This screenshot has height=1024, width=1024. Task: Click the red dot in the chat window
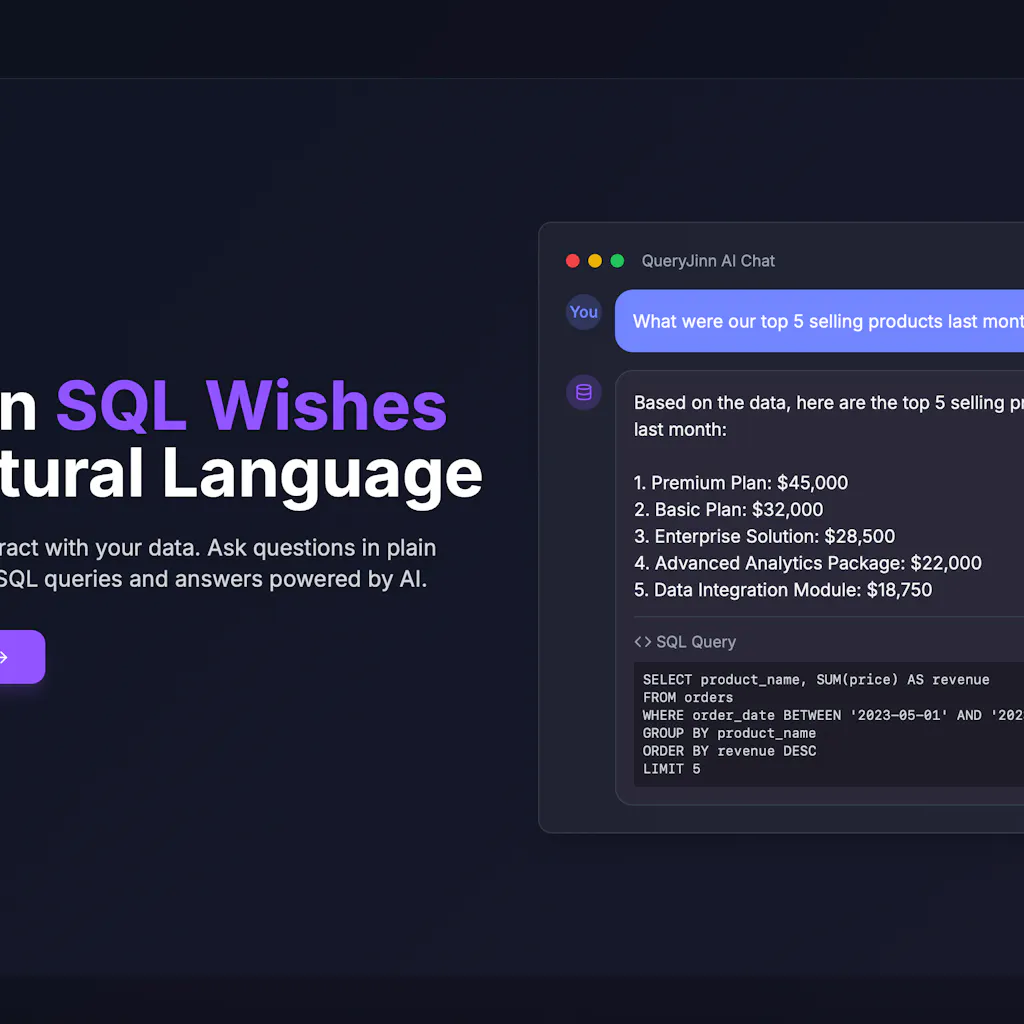573,261
